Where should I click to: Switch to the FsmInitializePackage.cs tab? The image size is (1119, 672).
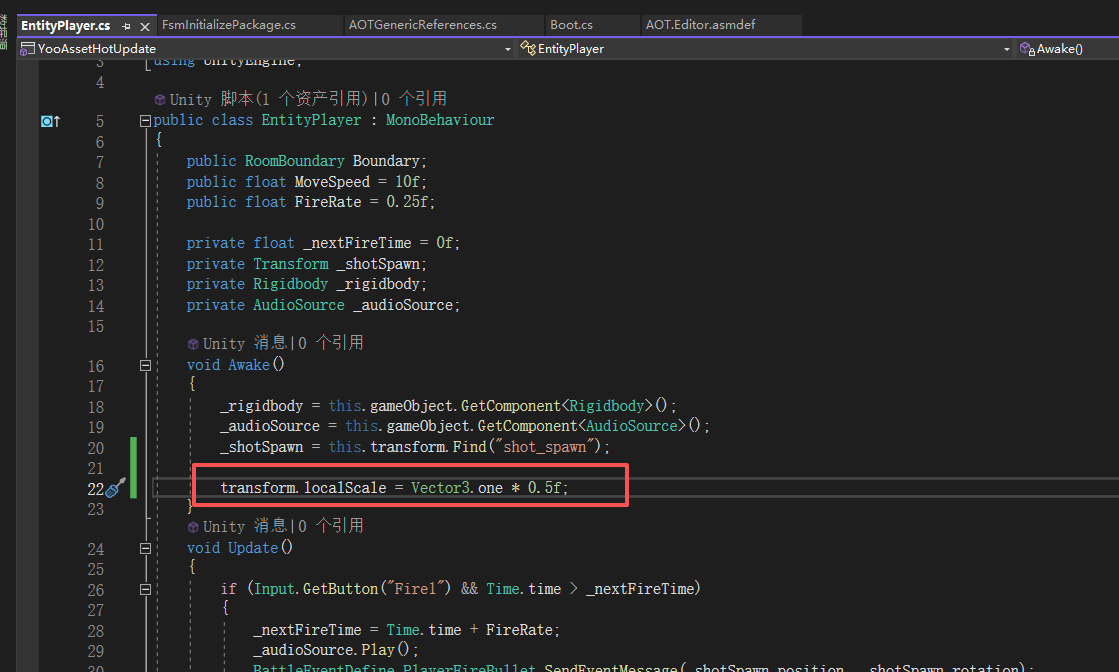(228, 25)
